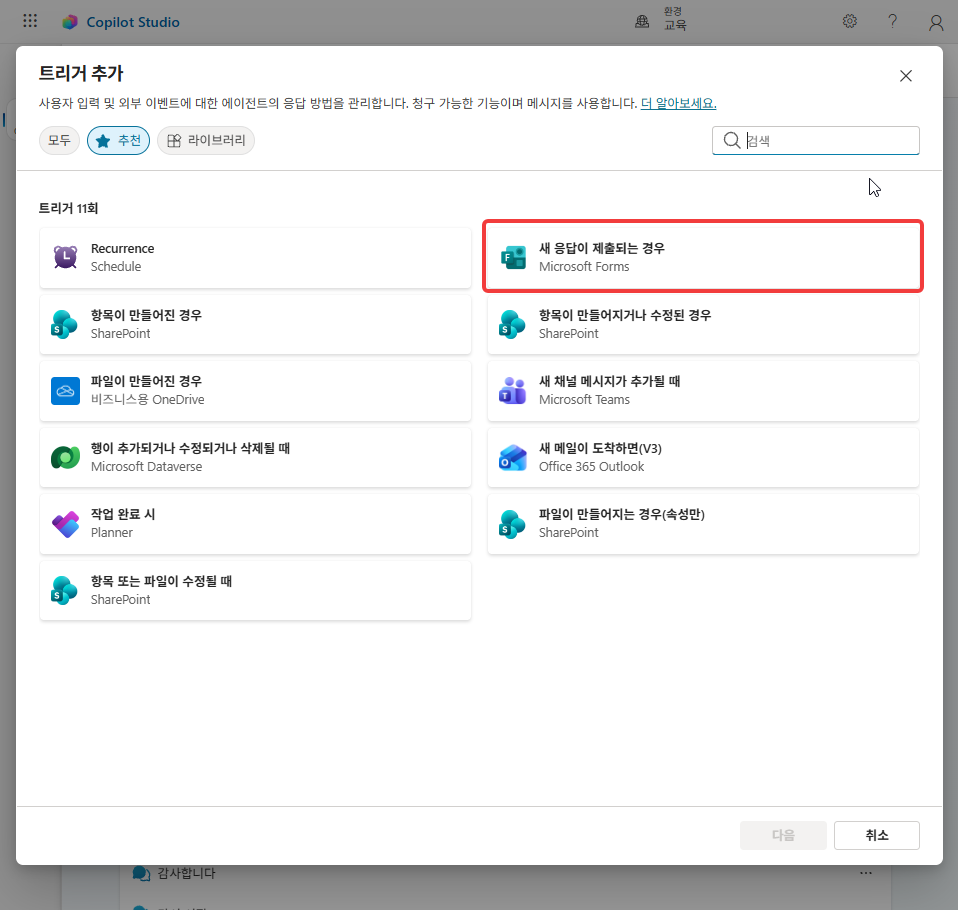This screenshot has width=958, height=910.
Task: Pick the 항목이 만들어진 경우 trigger
Action: coord(255,325)
